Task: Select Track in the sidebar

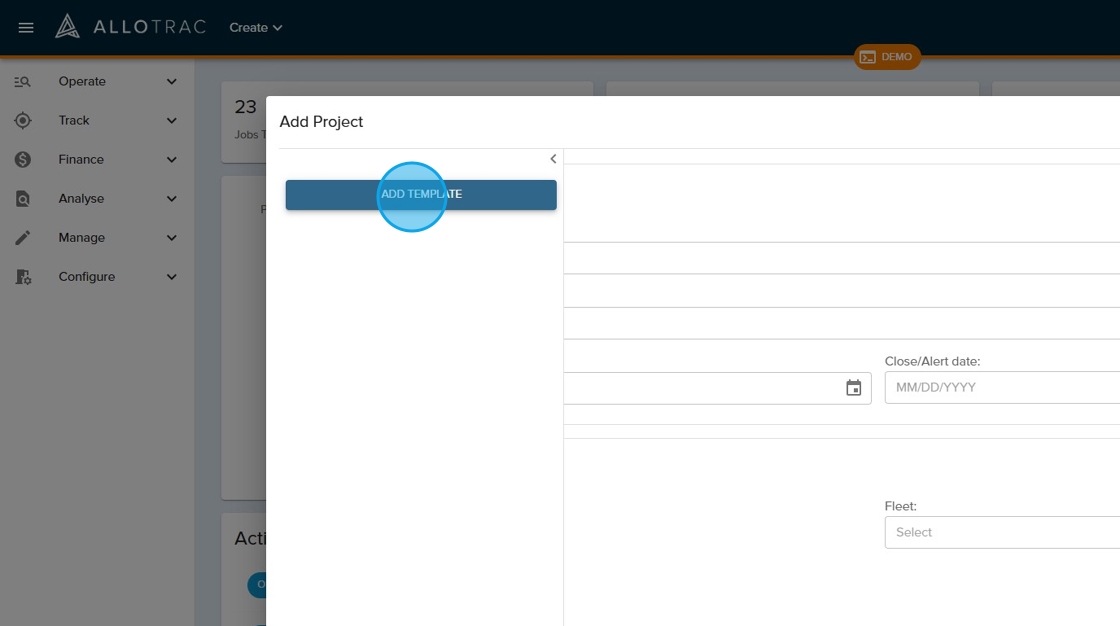Action: (x=74, y=121)
